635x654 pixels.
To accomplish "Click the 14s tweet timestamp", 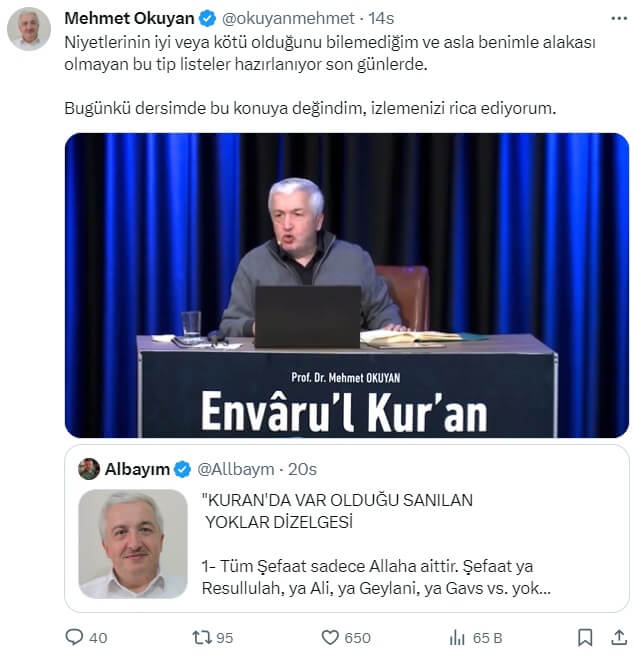I will (381, 18).
